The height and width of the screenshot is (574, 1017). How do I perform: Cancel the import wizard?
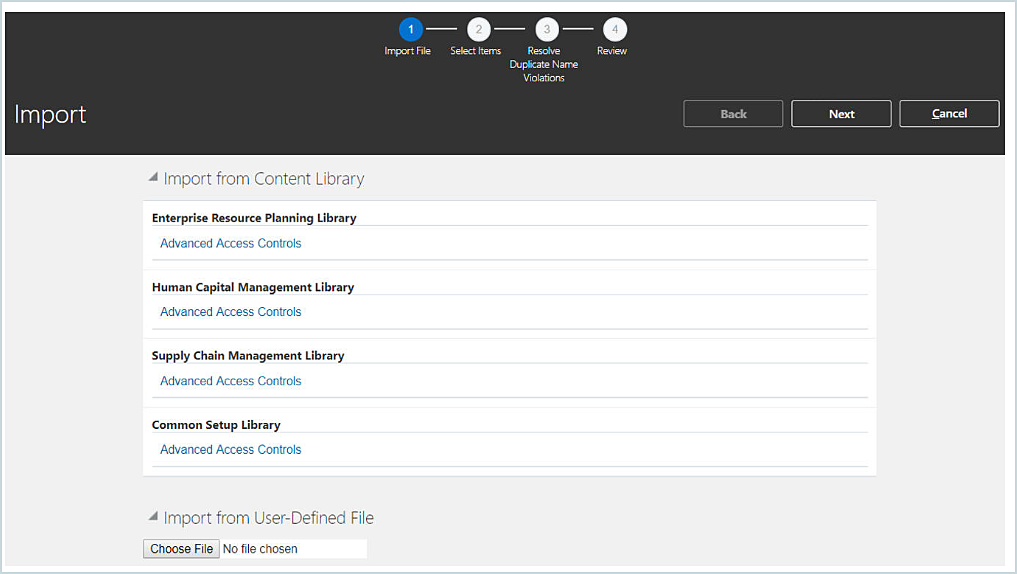[x=948, y=114]
